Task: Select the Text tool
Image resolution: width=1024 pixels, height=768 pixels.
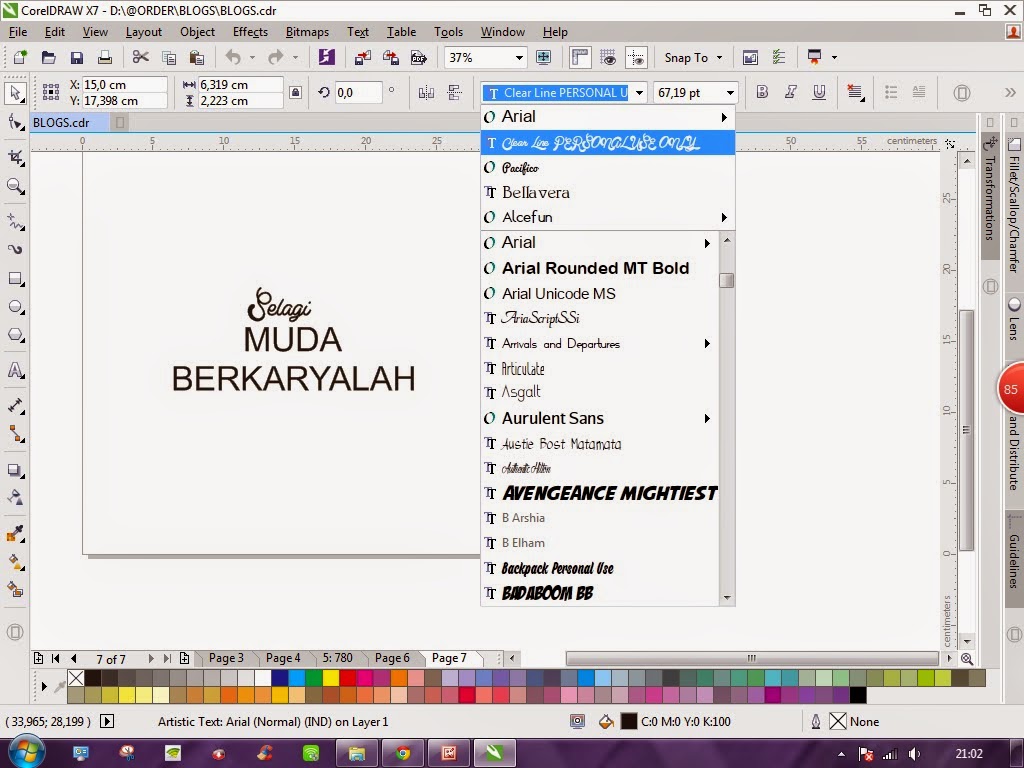Action: 16,370
